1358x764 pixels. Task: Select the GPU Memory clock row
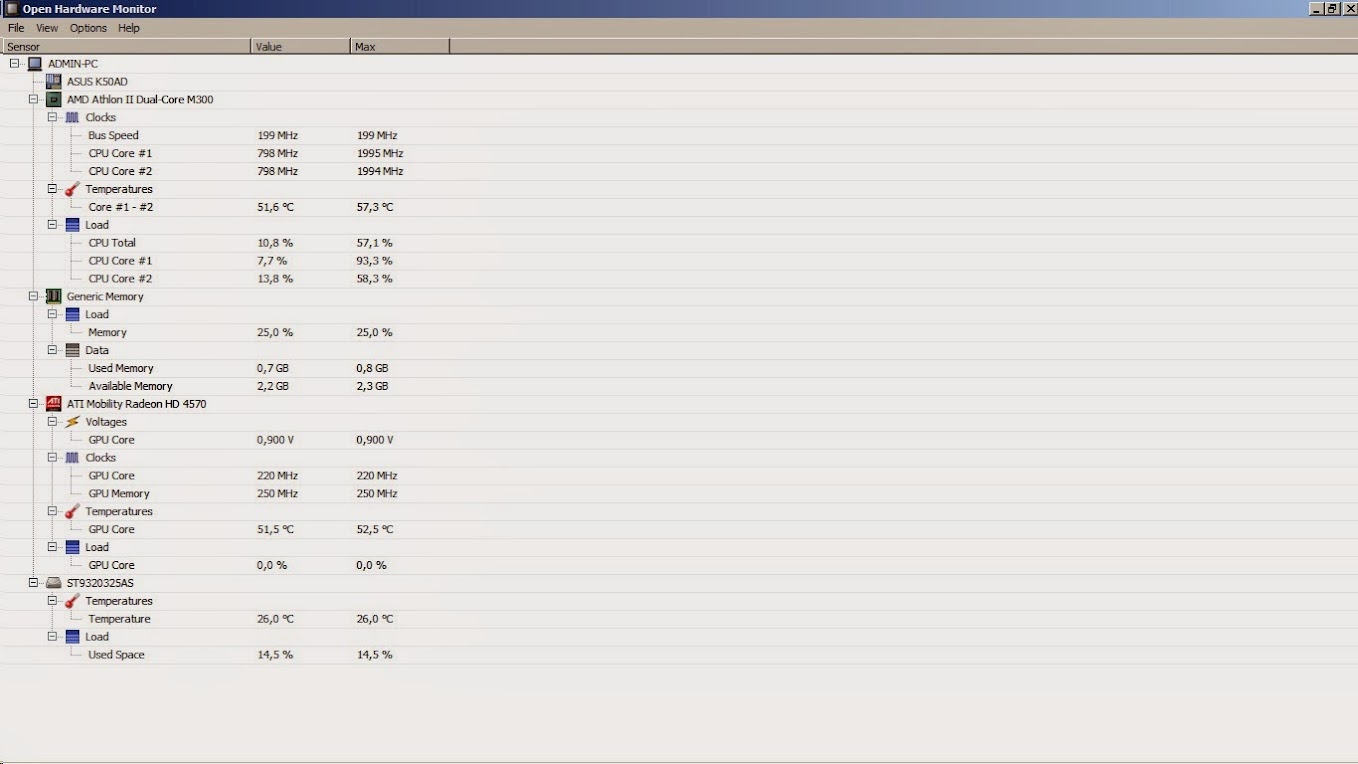(679, 494)
